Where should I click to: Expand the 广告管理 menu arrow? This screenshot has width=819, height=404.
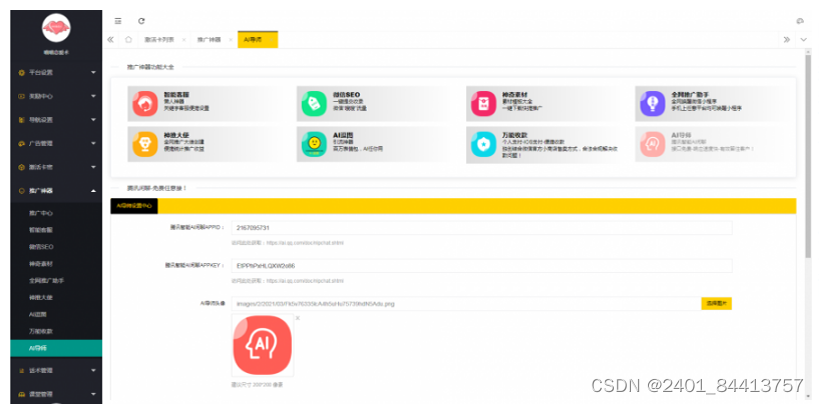click(x=93, y=143)
